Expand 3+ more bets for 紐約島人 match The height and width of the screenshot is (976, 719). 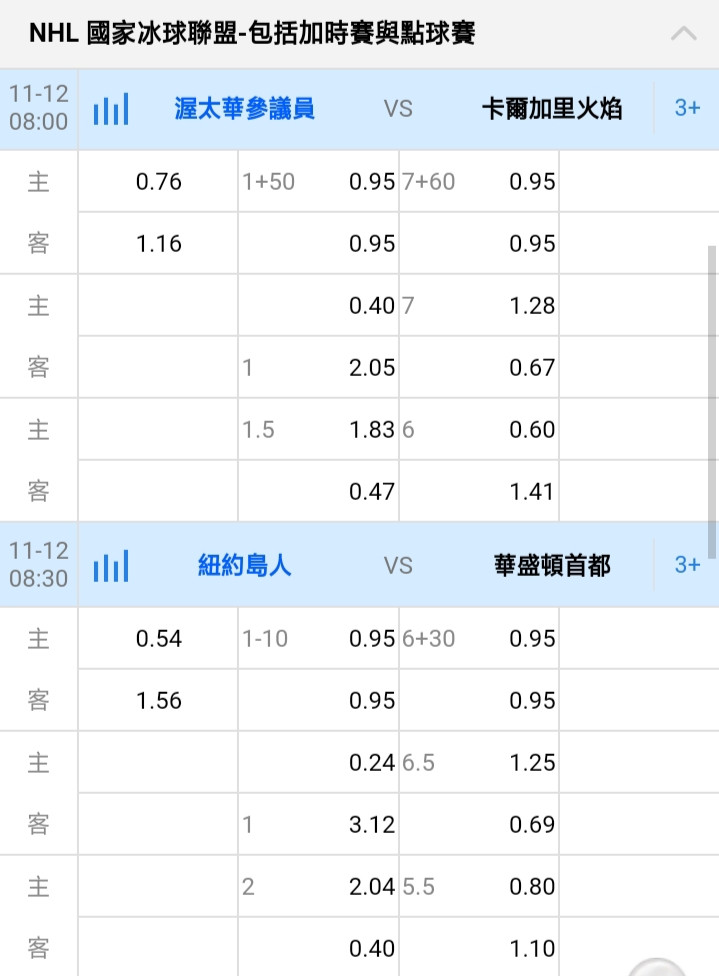[687, 565]
